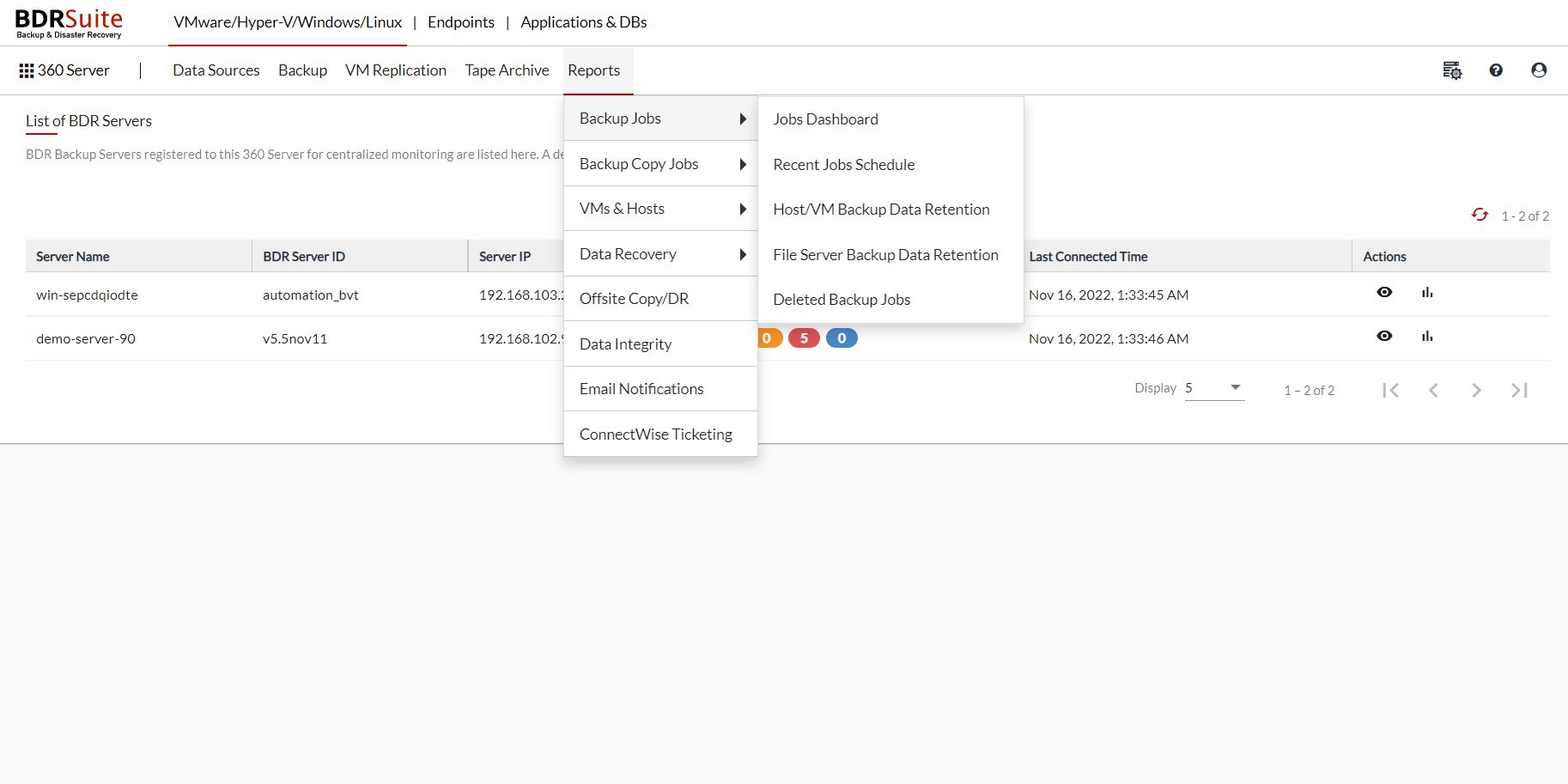Open the server settings list icon
Image resolution: width=1568 pixels, height=784 pixels.
point(1452,70)
